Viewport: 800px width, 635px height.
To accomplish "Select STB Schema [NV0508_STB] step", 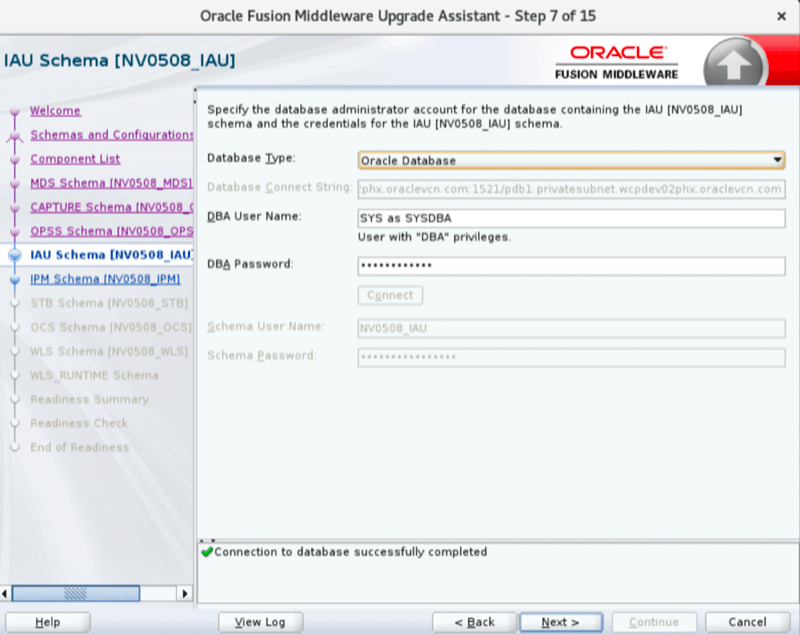I will click(x=109, y=303).
